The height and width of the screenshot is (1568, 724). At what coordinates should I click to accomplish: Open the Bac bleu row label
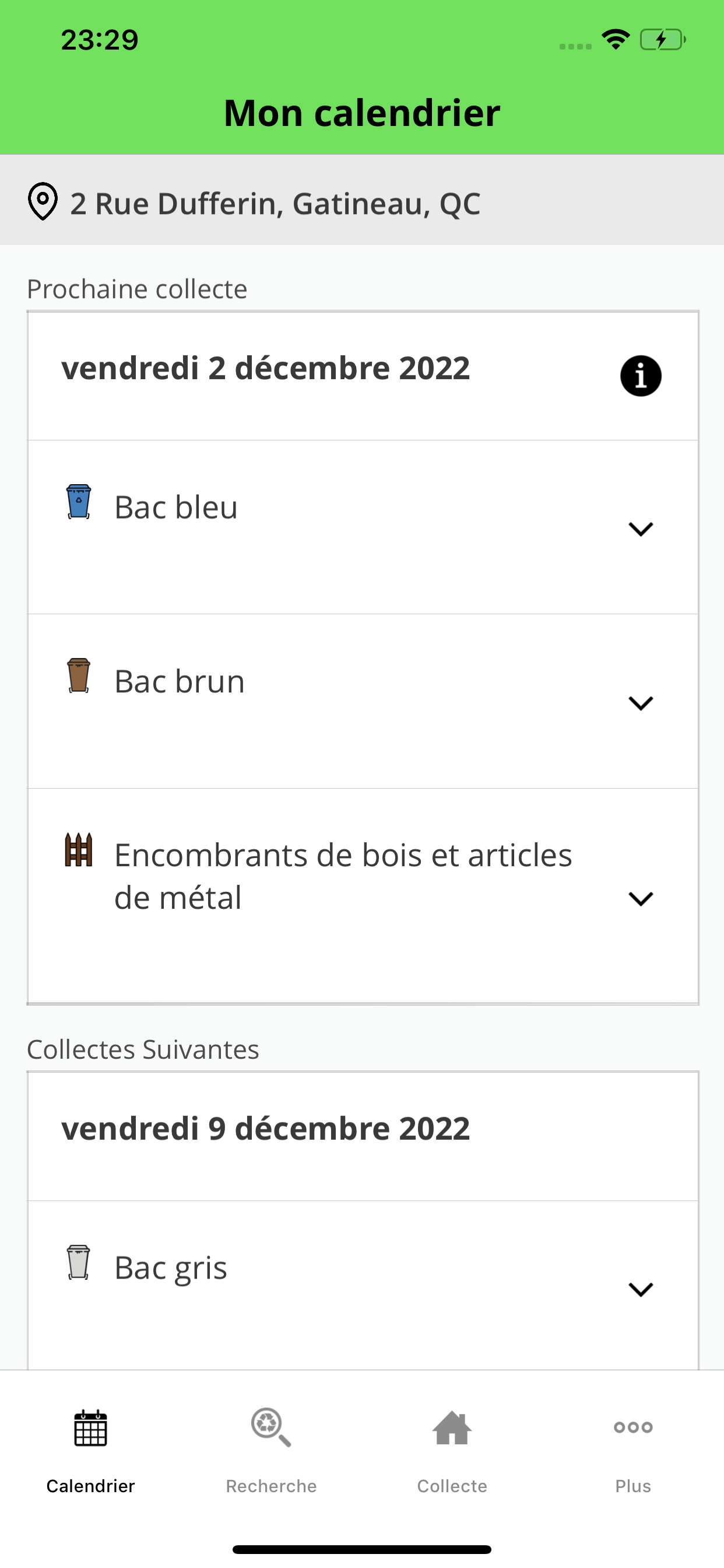[176, 507]
